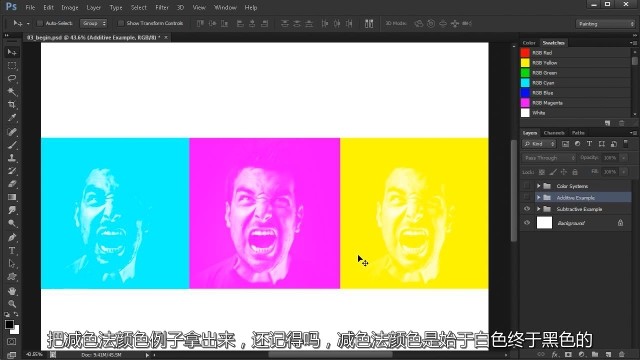Expand the Color Systems layer group
The image size is (640, 360).
(x=538, y=186)
